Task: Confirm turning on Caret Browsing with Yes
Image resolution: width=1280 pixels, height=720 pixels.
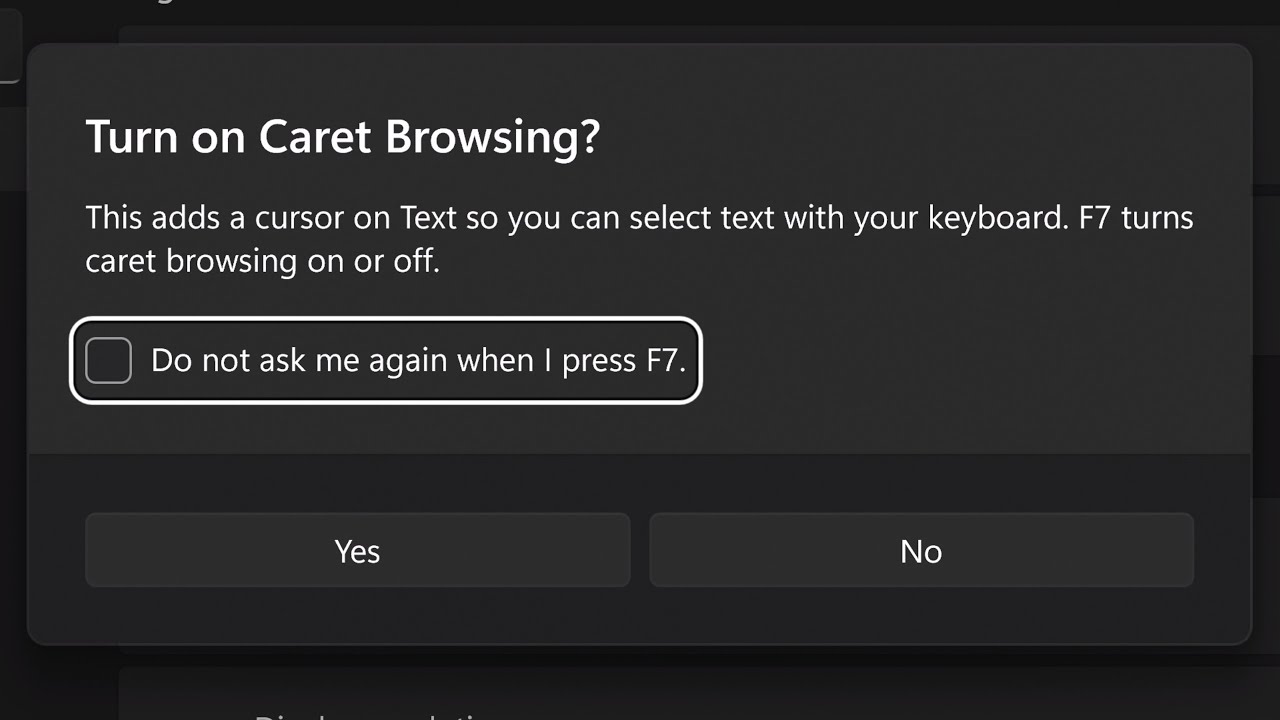Action: click(x=357, y=550)
